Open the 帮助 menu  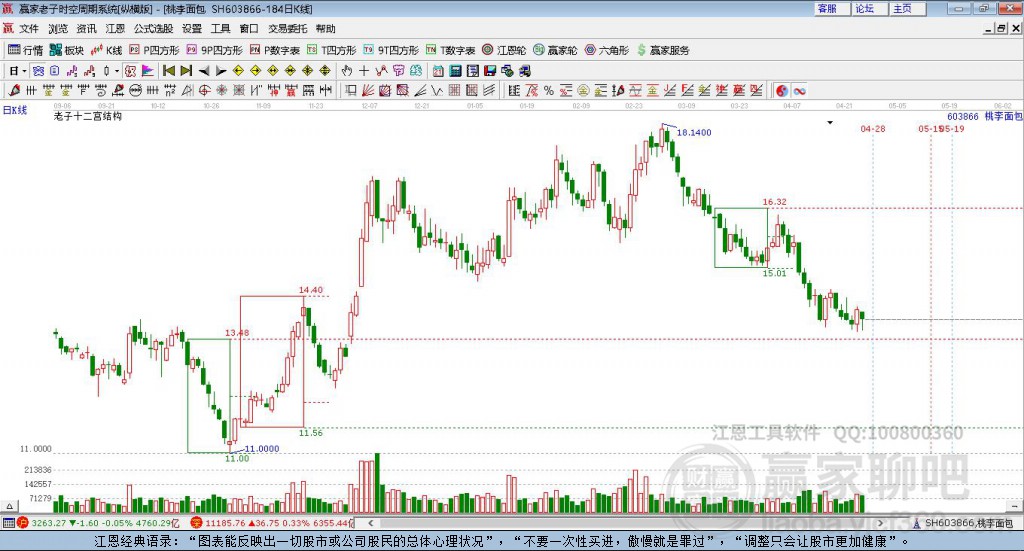click(325, 29)
